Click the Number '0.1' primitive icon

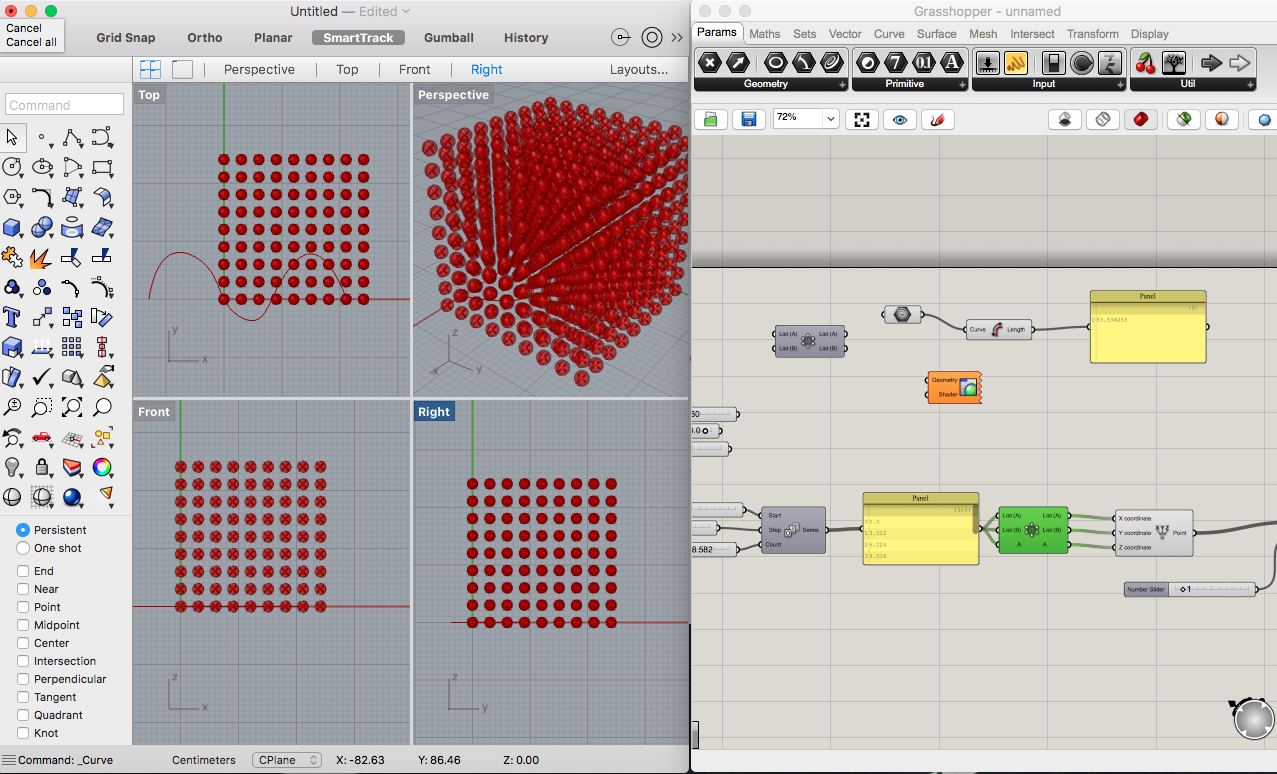click(x=924, y=63)
